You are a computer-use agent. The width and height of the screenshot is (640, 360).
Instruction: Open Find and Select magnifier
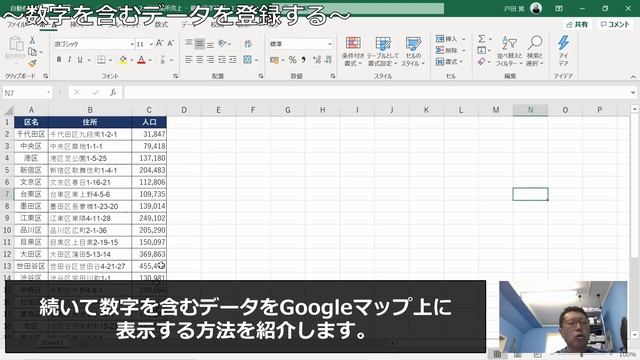pos(535,51)
